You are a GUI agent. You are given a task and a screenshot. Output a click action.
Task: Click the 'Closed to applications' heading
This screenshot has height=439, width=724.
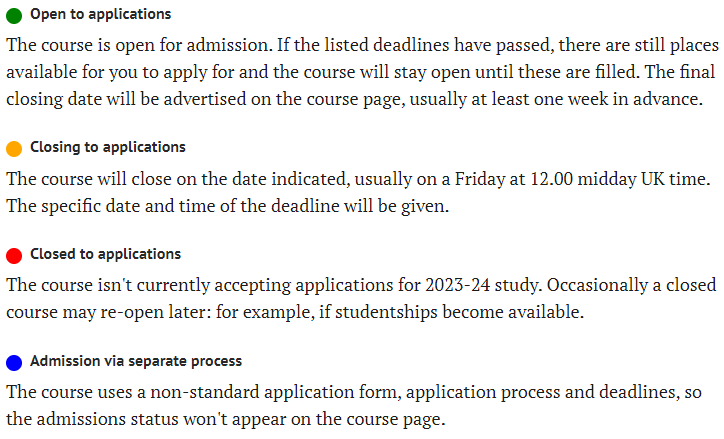105,254
